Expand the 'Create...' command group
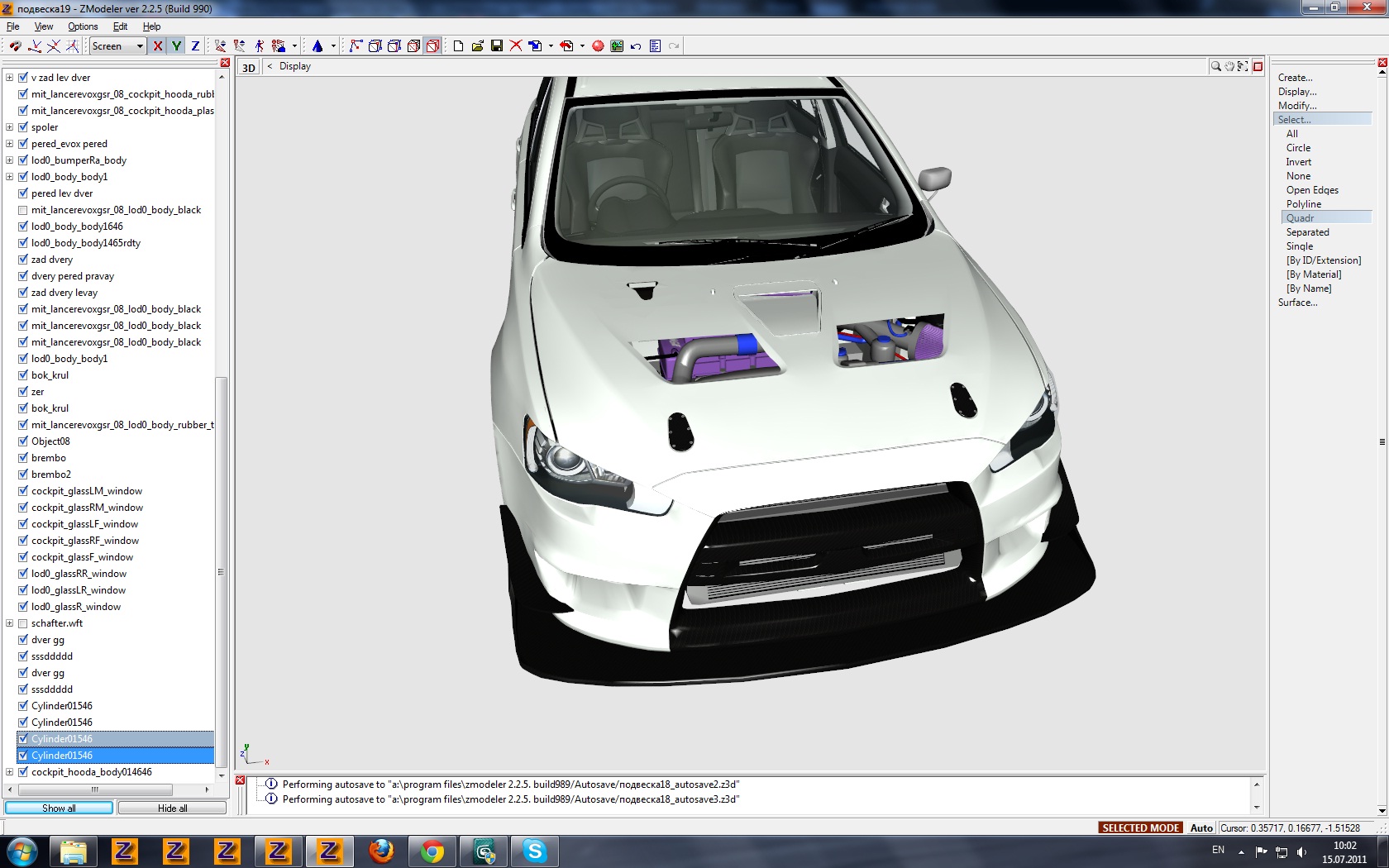 point(1295,78)
